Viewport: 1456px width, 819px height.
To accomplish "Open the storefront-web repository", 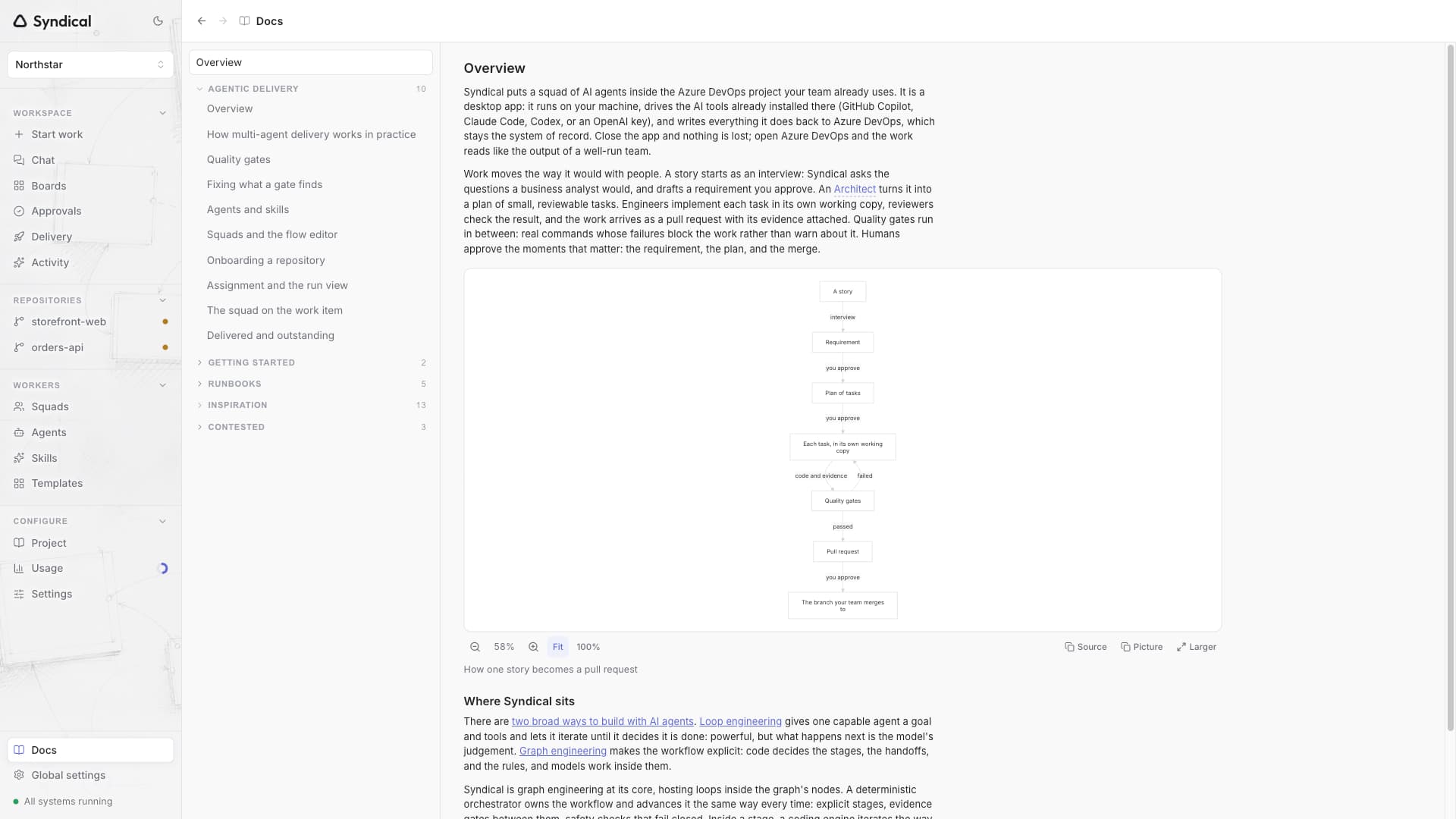I will click(x=90, y=322).
